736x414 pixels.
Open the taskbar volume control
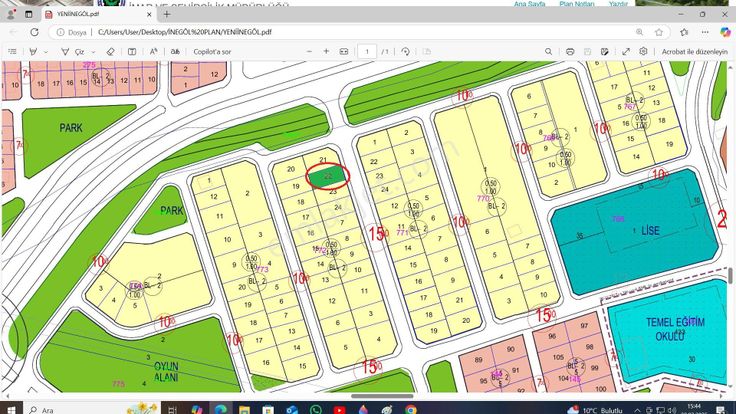672,410
